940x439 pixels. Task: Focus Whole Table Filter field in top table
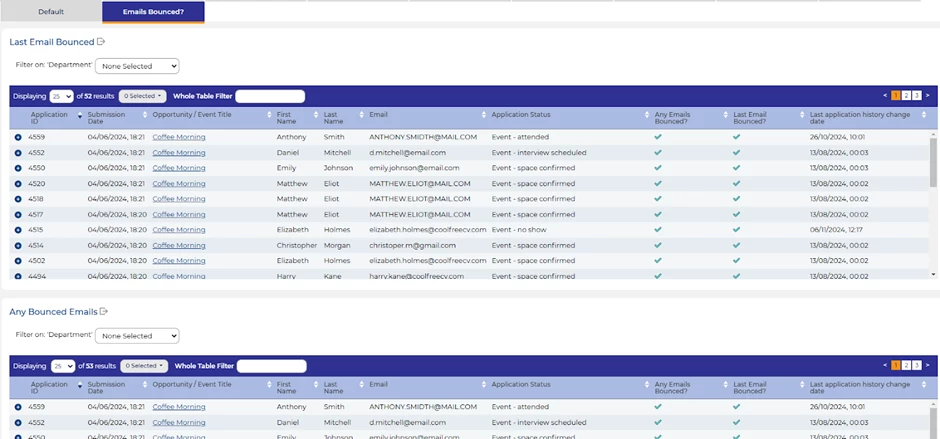[270, 96]
